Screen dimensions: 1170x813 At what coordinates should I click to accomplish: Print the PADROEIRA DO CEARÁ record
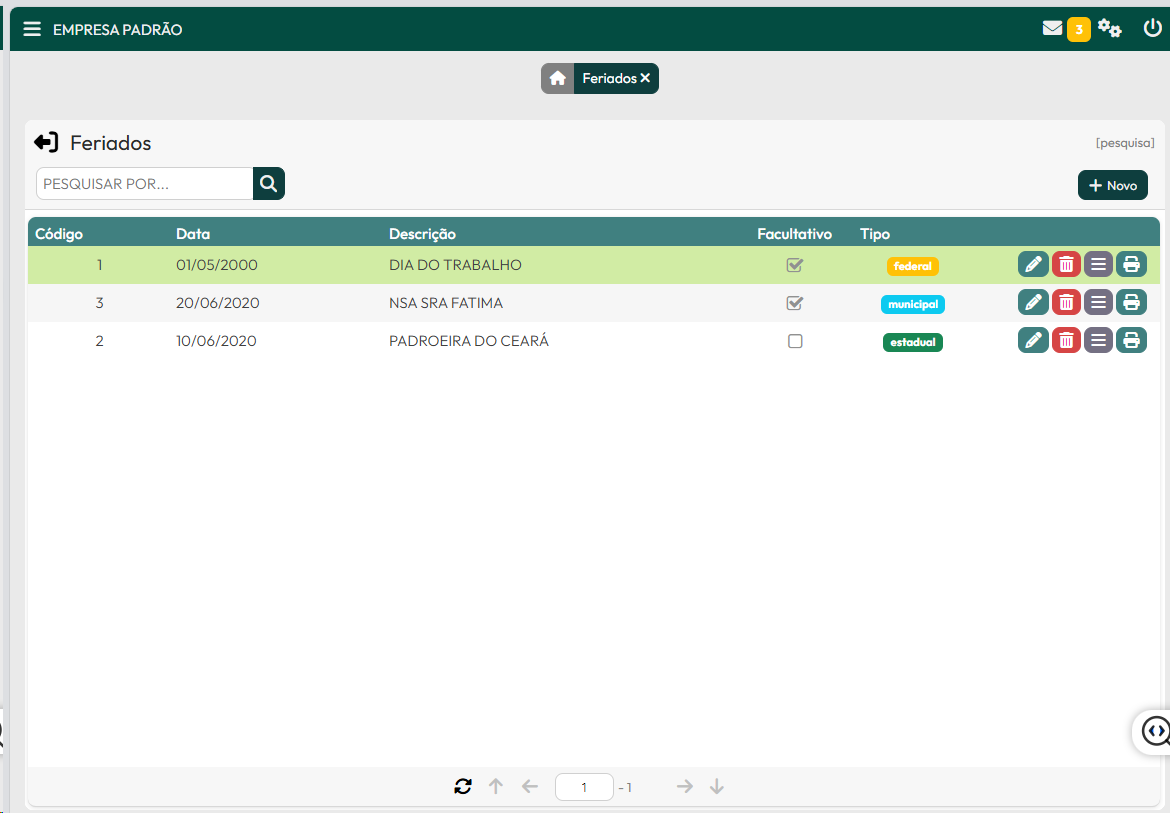tap(1131, 341)
